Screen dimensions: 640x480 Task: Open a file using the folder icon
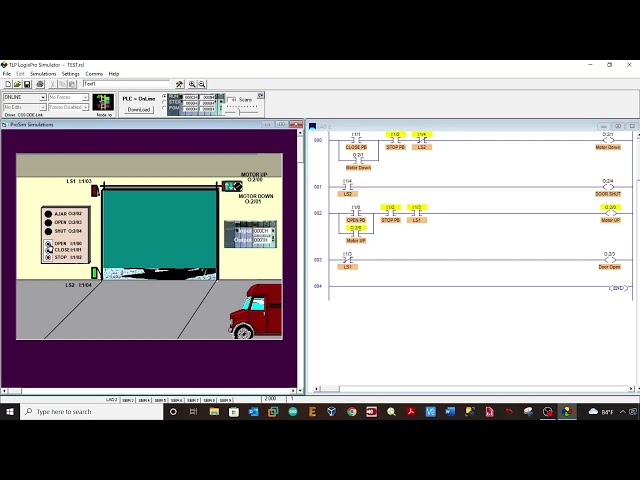pos(17,84)
